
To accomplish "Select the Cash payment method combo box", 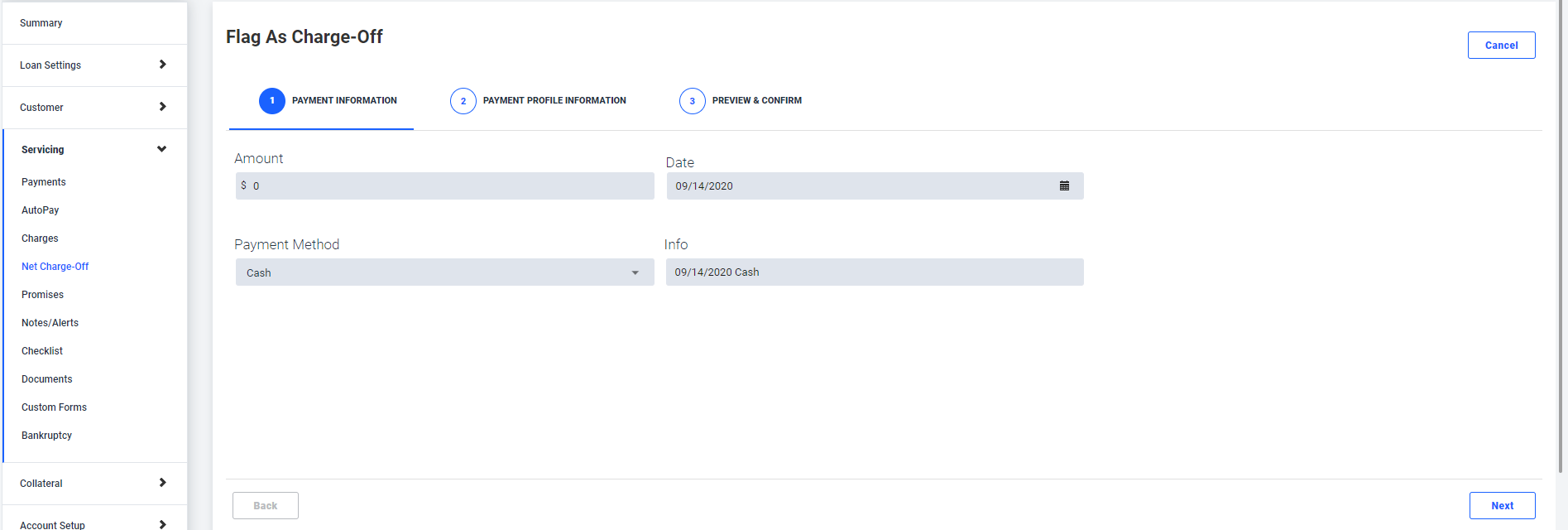I will (444, 272).
